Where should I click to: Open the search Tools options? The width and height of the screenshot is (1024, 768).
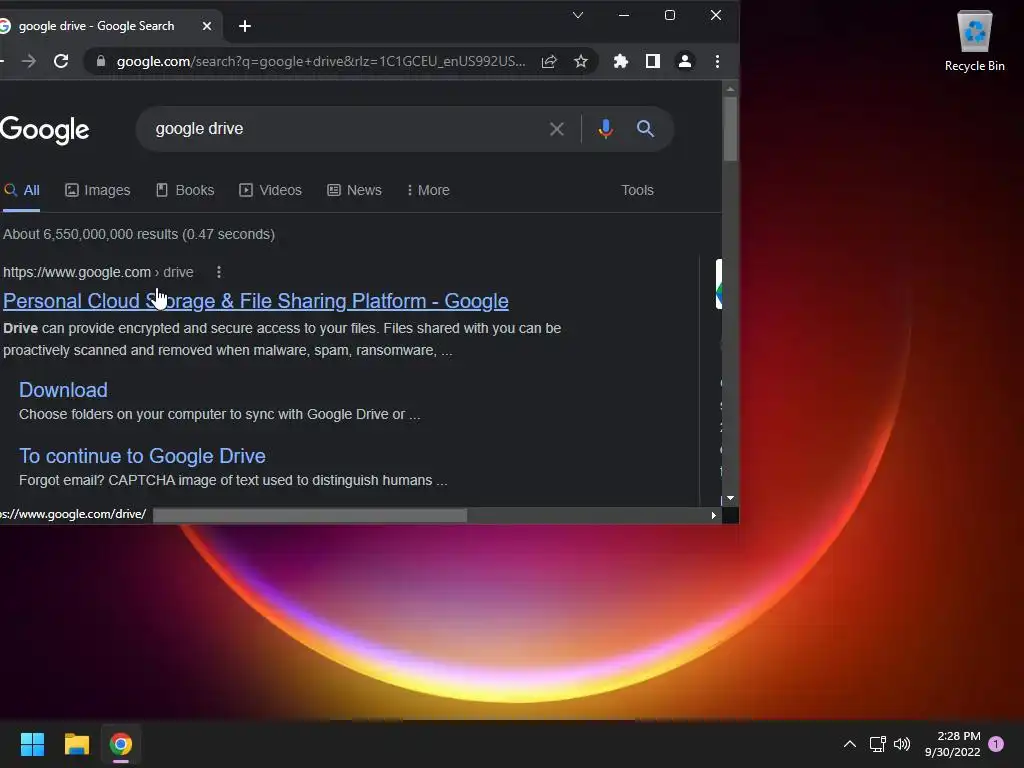click(637, 190)
